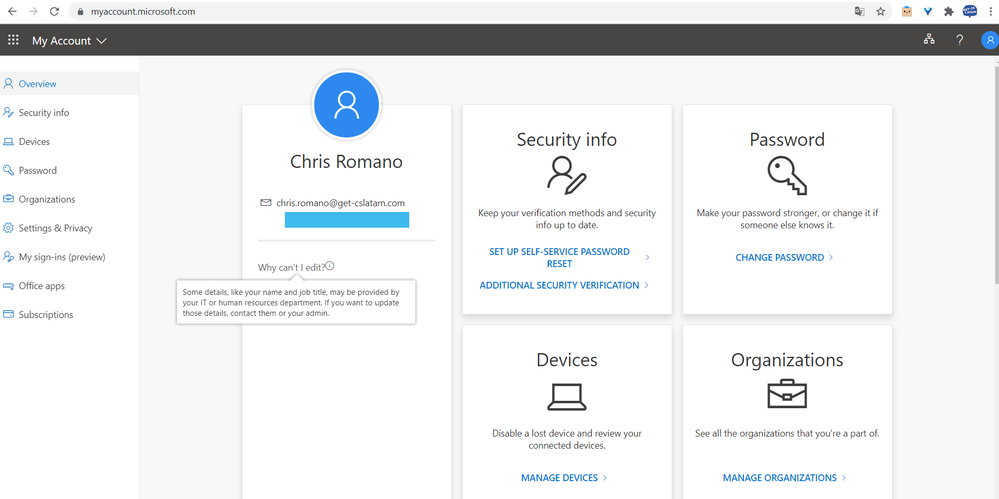Click the Overview person icon in sidebar
999x499 pixels.
click(8, 83)
